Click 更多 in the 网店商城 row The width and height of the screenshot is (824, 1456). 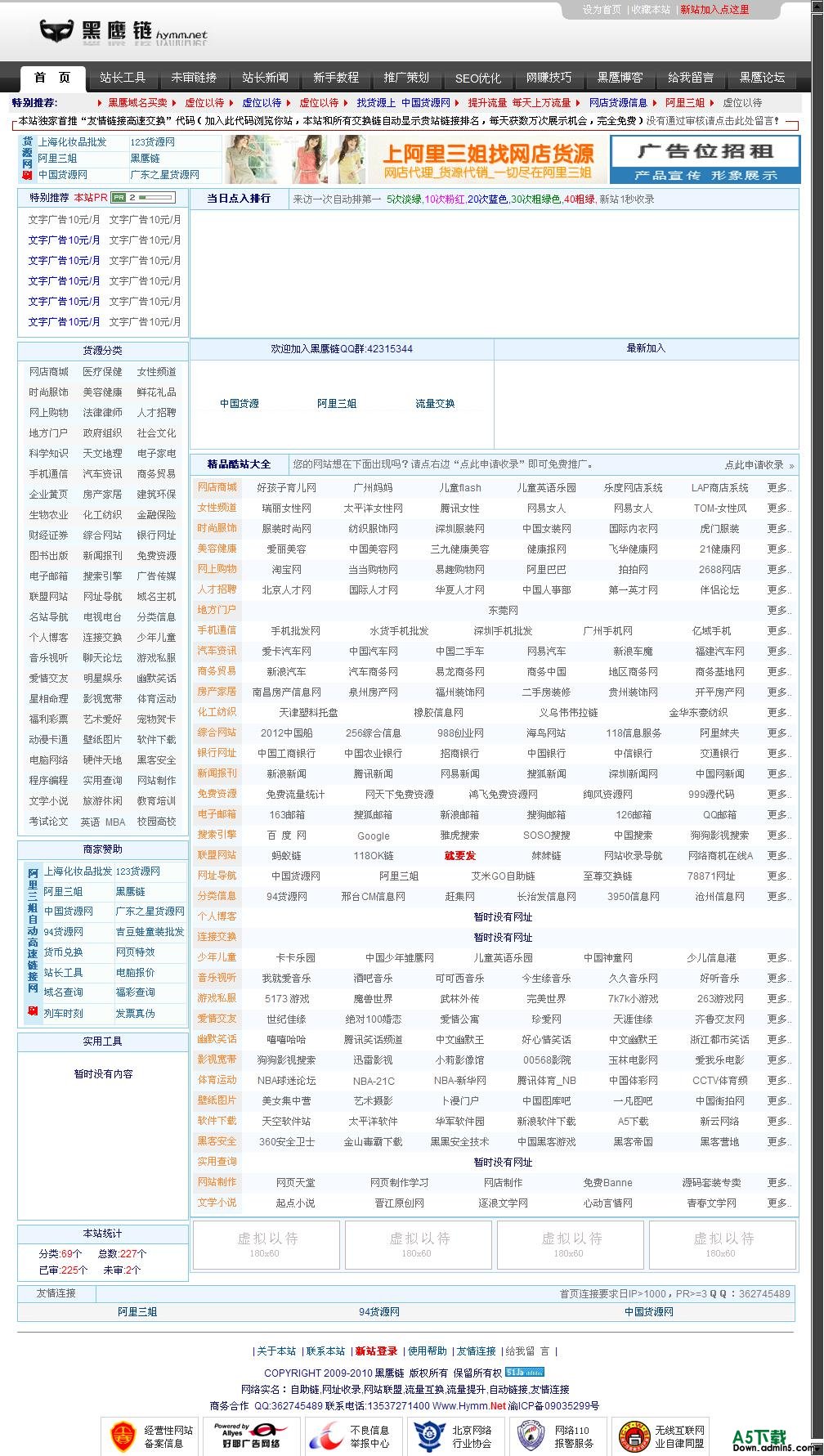pyautogui.click(x=779, y=488)
